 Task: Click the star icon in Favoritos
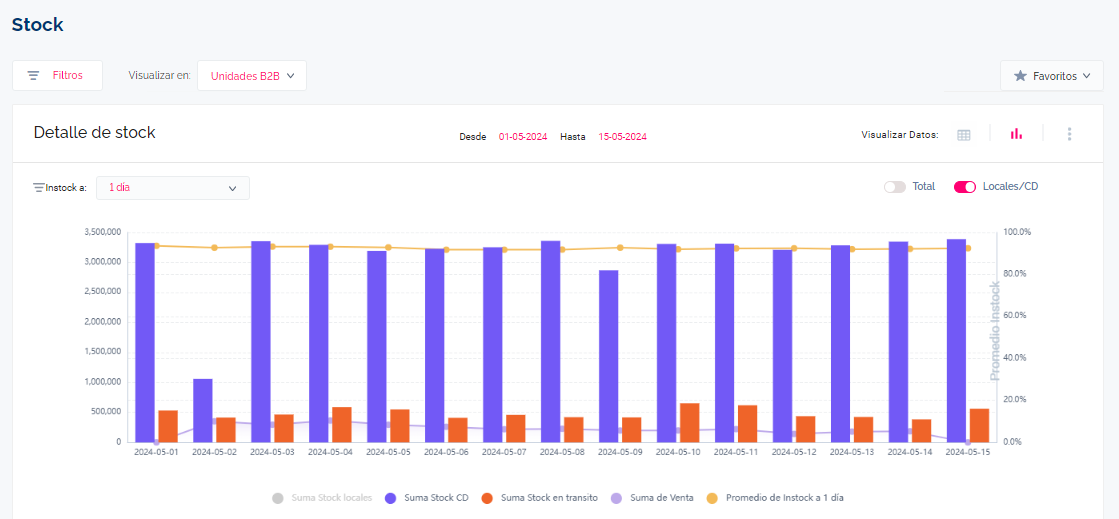[1020, 76]
